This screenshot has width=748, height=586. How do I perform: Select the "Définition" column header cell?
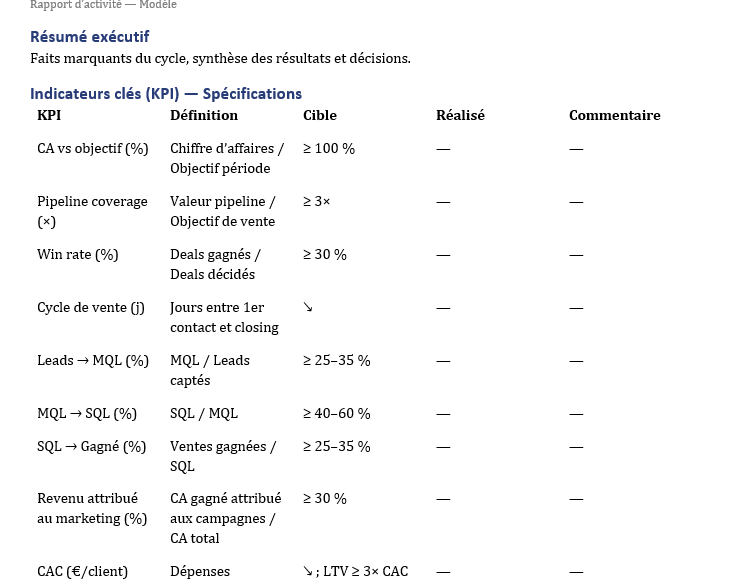[x=204, y=115]
